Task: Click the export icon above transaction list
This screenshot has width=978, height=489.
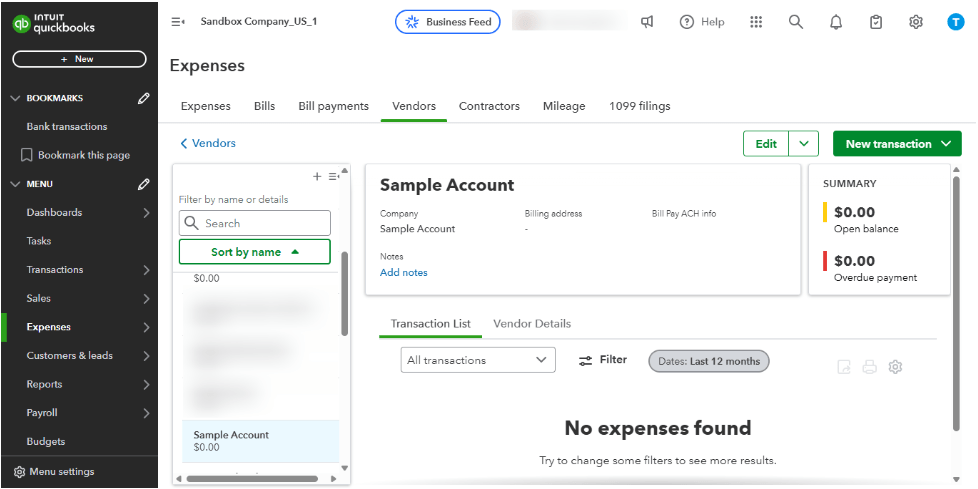Action: click(x=843, y=367)
